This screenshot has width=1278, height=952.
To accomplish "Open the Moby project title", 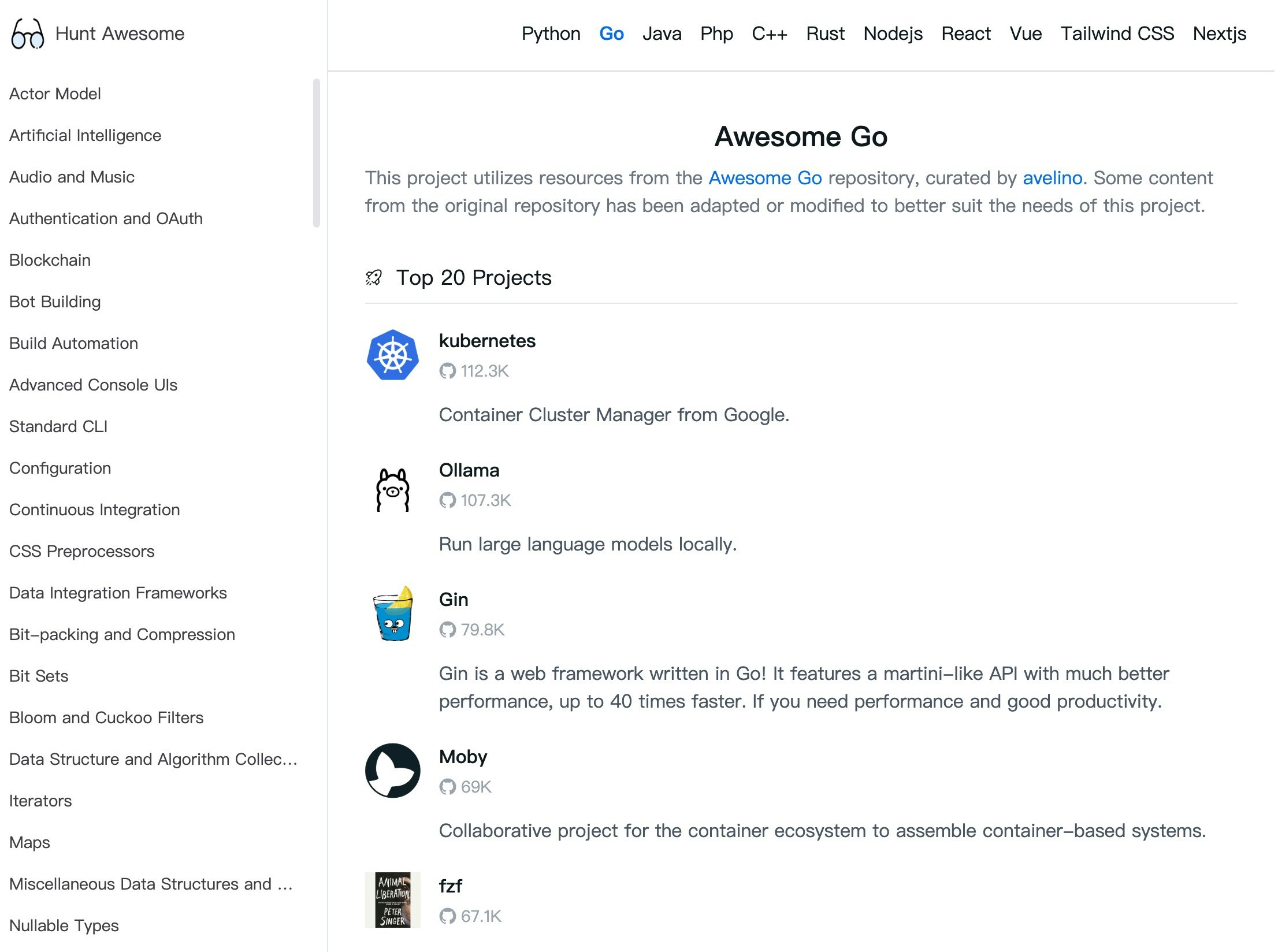I will tap(463, 757).
